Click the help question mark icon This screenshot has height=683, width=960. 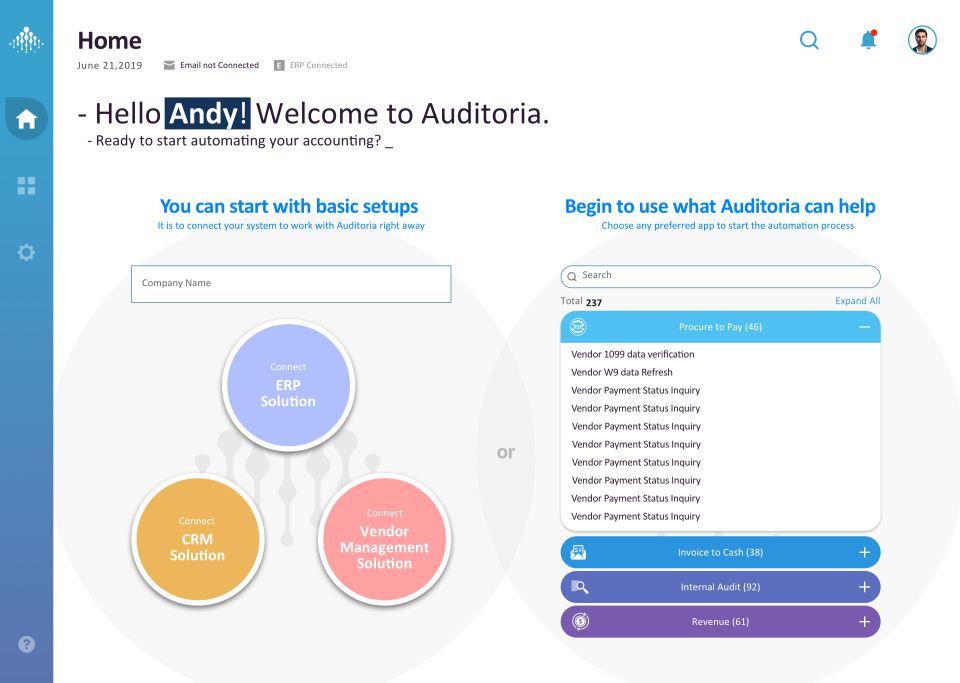(x=26, y=644)
